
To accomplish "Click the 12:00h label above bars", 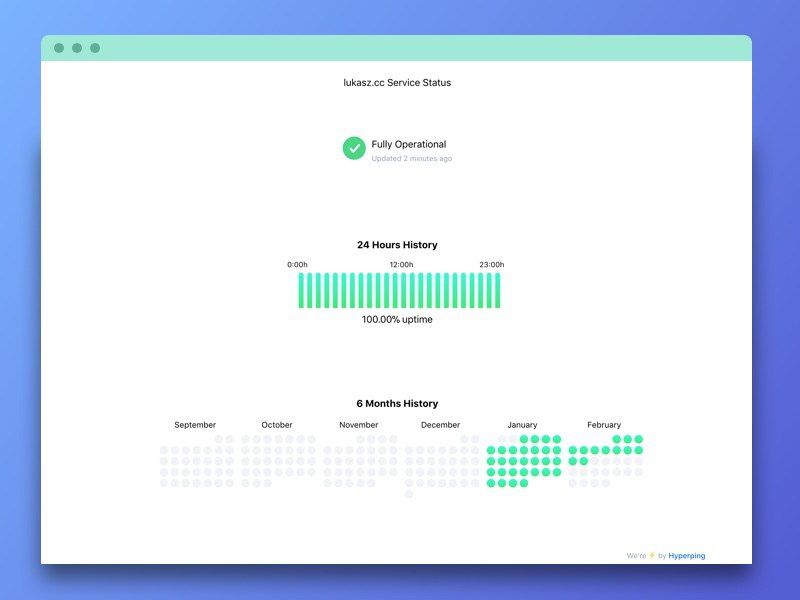I will coord(402,264).
